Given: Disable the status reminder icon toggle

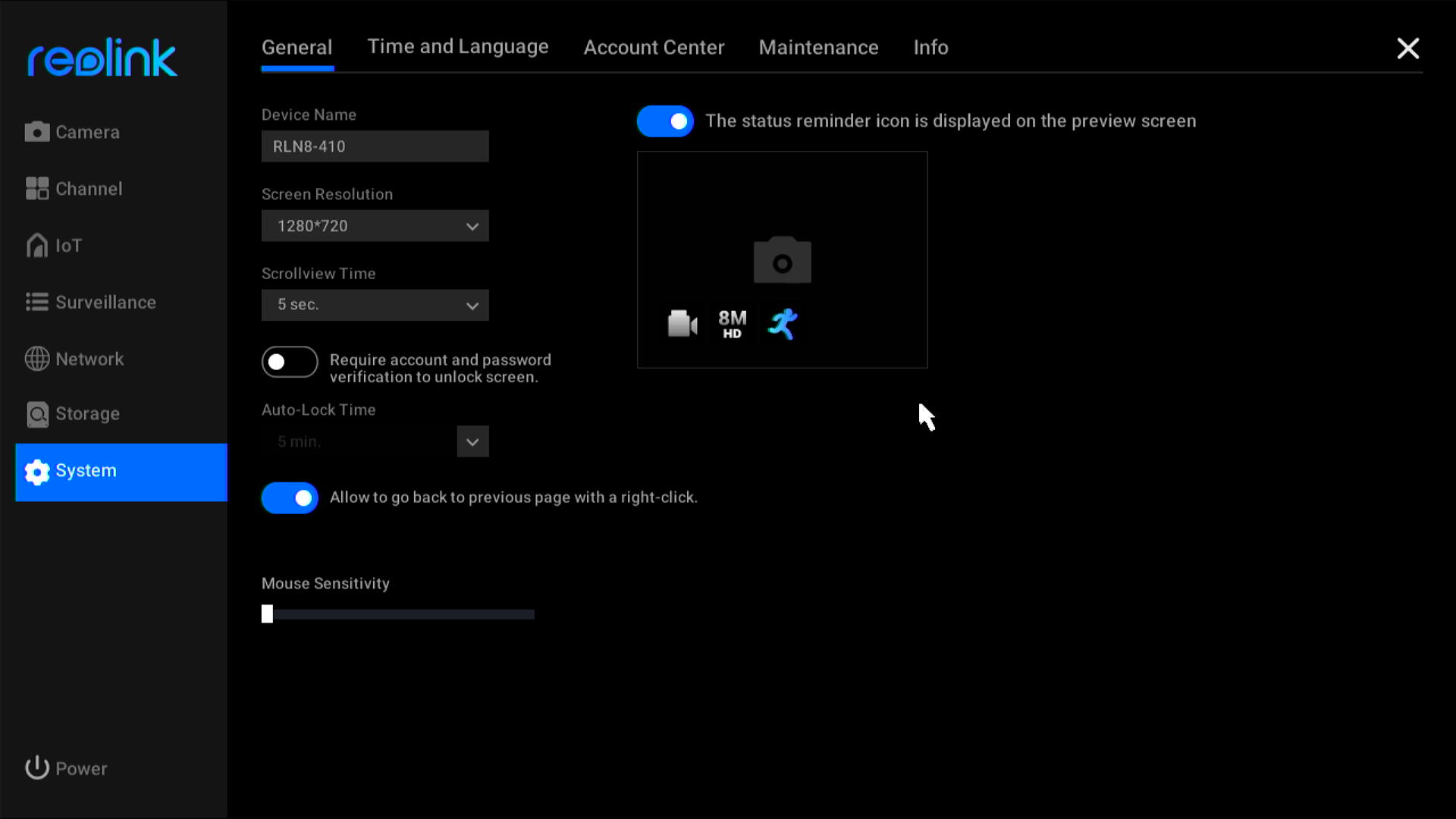Looking at the screenshot, I should click(665, 121).
